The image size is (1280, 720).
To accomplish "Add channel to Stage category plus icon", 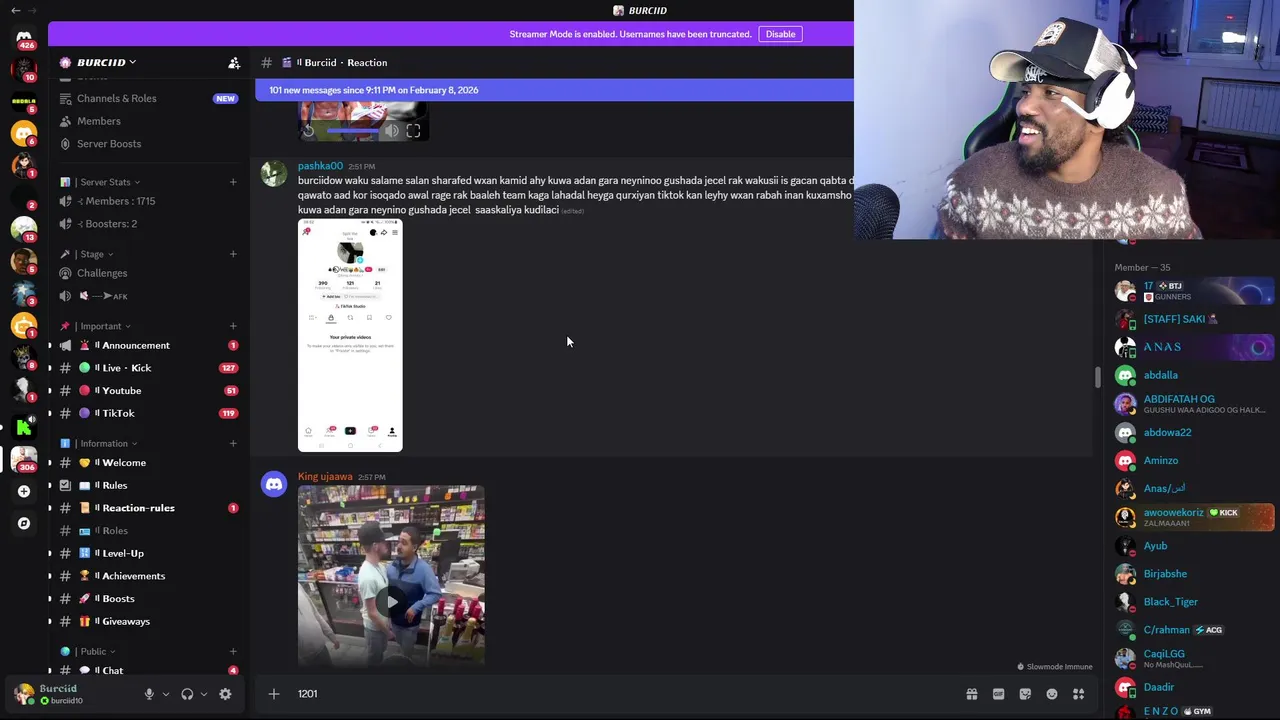I will tap(233, 254).
